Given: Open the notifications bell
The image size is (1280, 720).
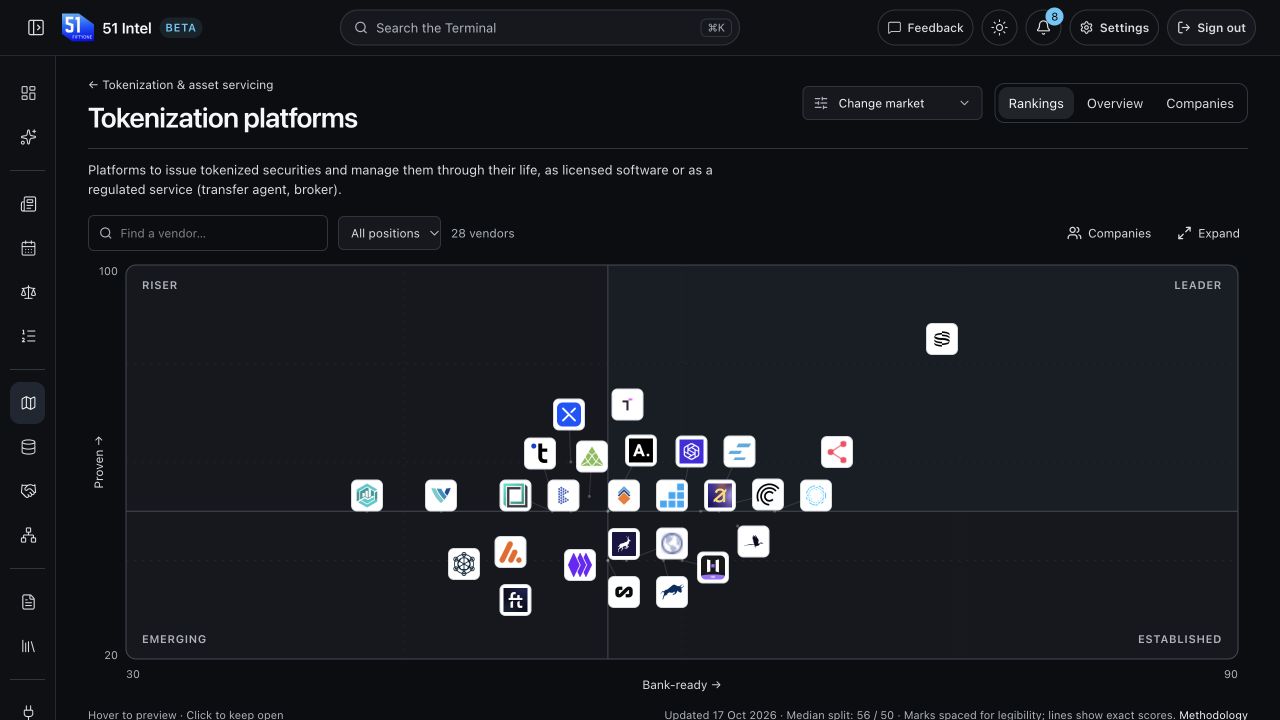Looking at the screenshot, I should [x=1043, y=28].
